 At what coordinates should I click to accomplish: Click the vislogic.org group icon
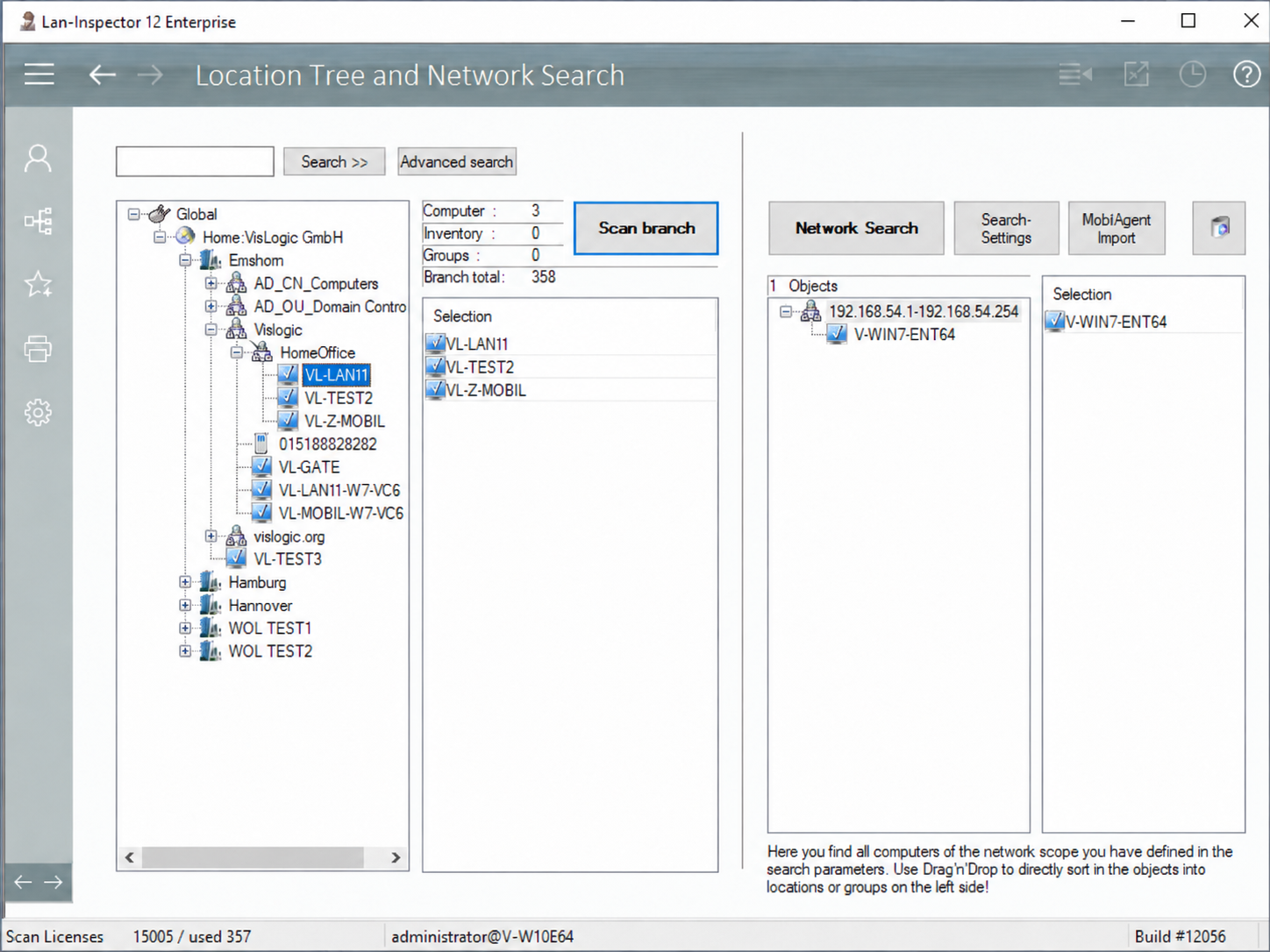[237, 536]
